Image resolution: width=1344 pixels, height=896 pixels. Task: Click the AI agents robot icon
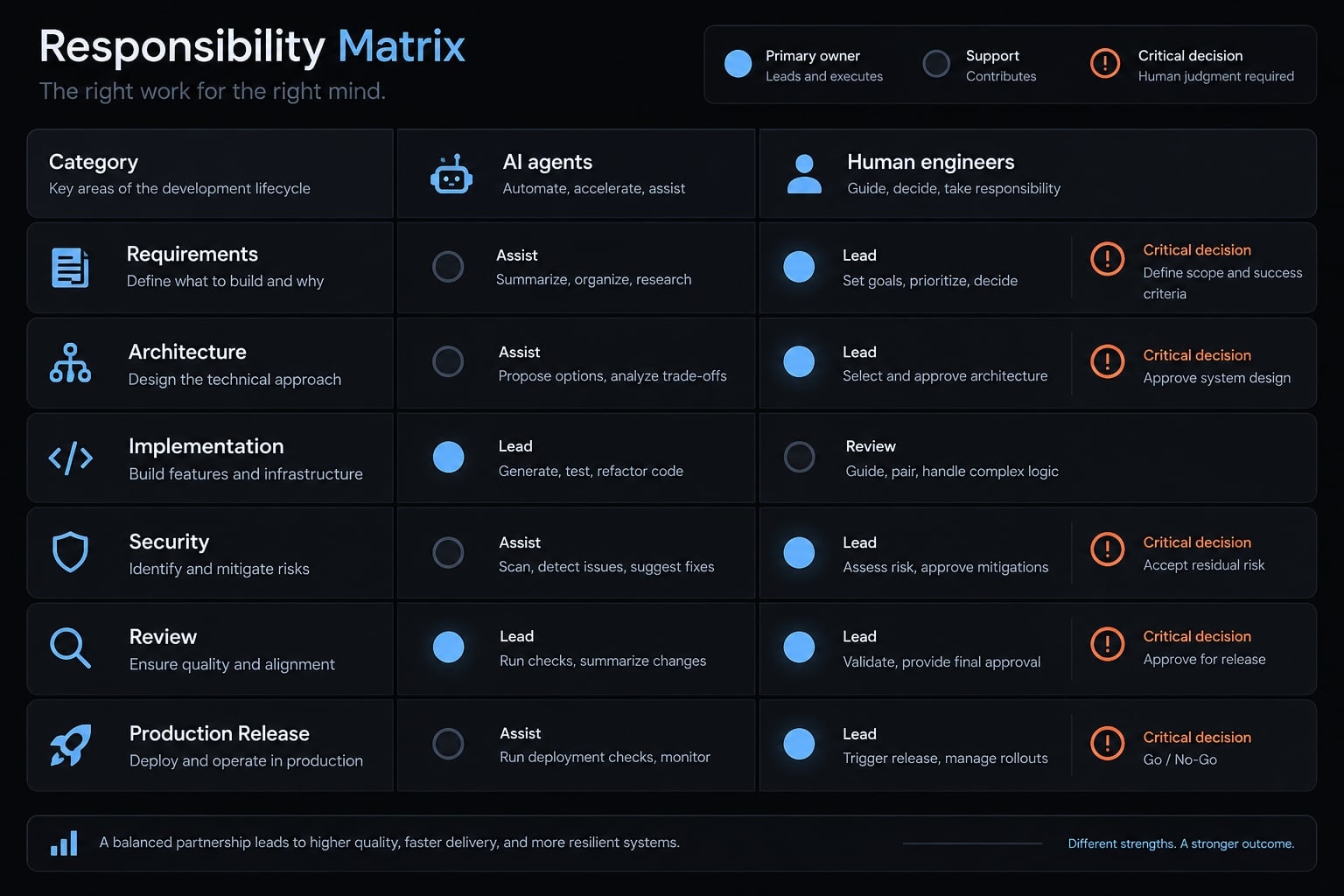click(x=451, y=173)
